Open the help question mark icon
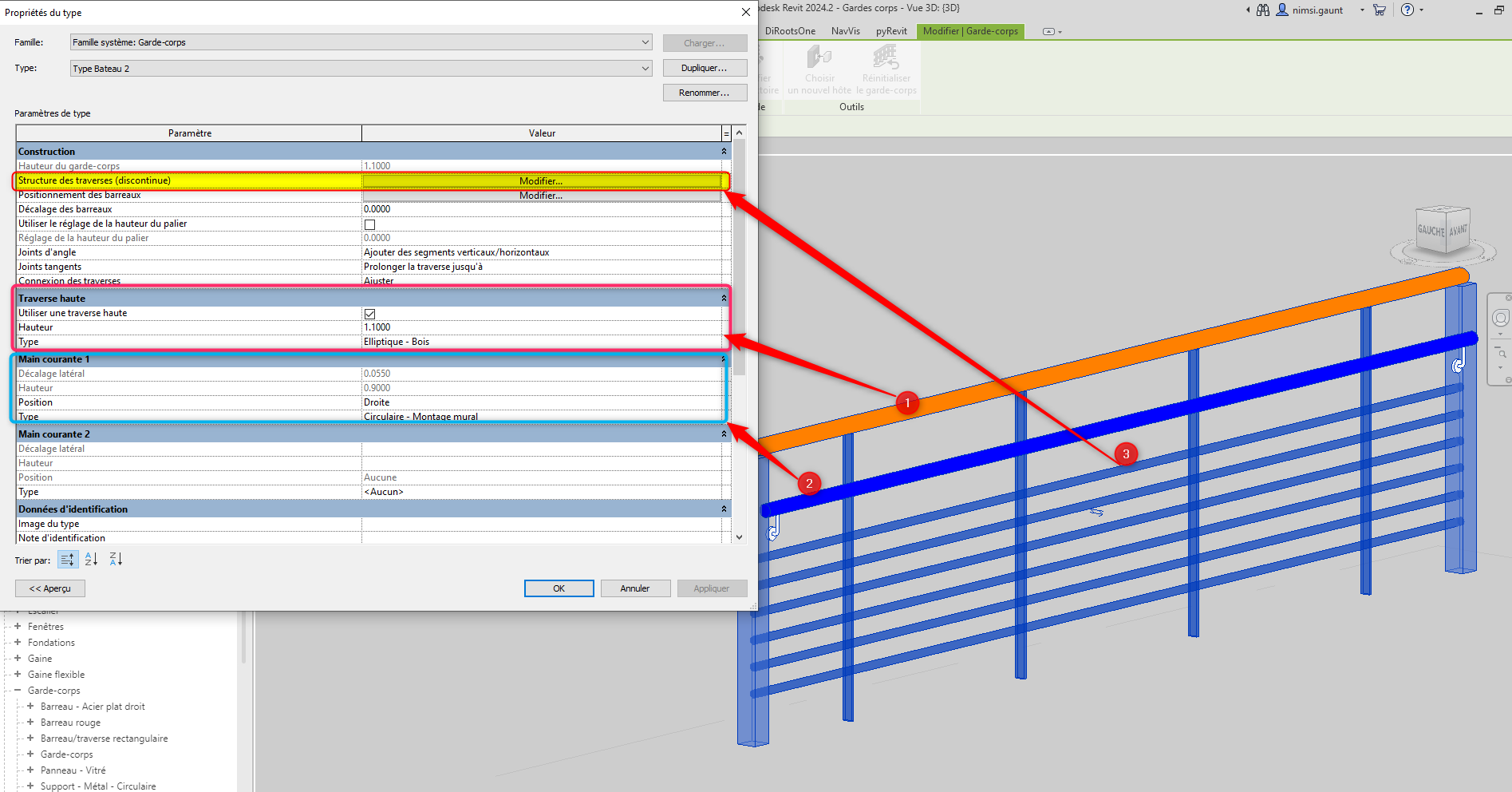The height and width of the screenshot is (792, 1512). pyautogui.click(x=1407, y=10)
